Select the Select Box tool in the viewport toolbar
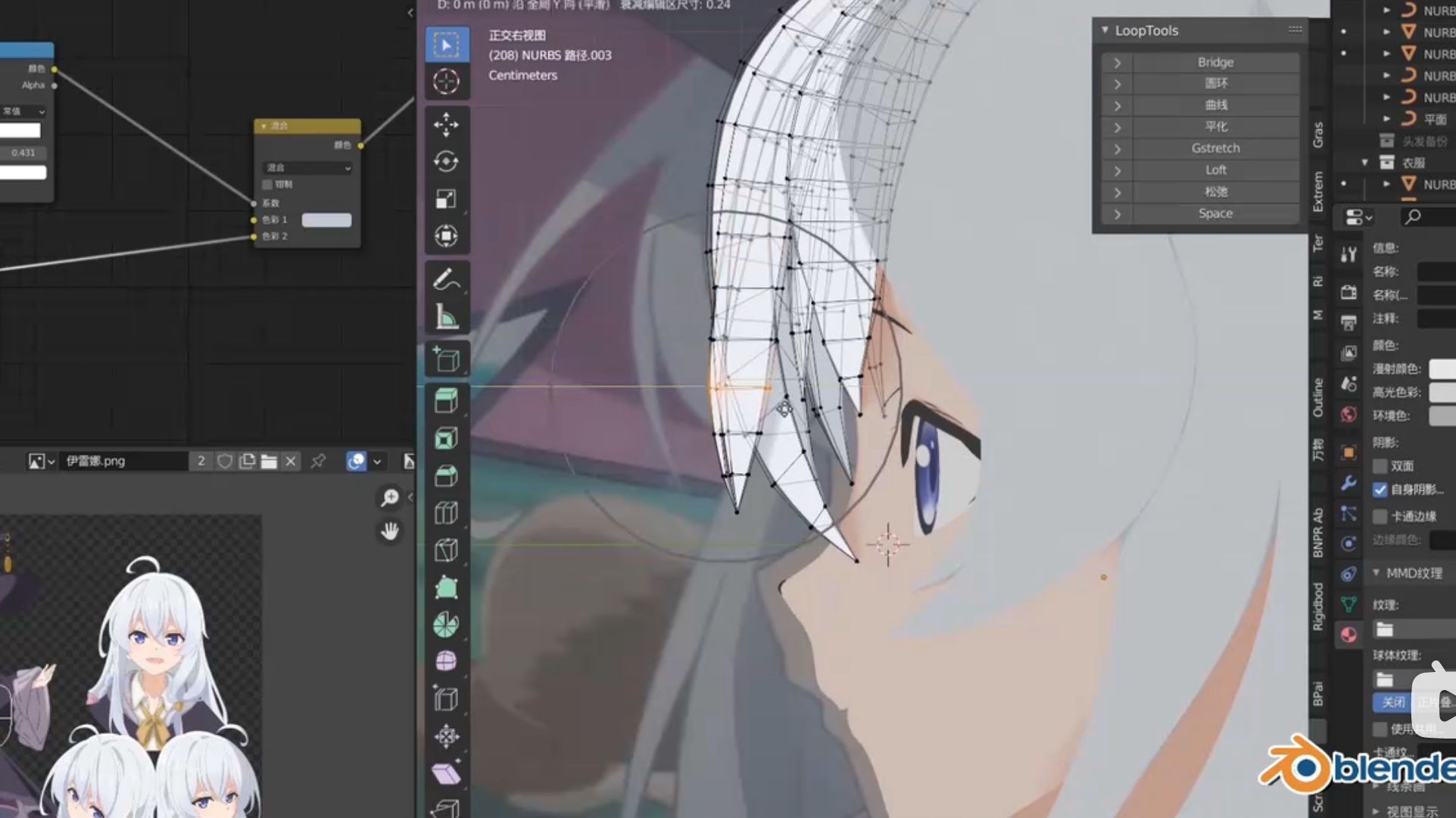1456x818 pixels. (446, 45)
